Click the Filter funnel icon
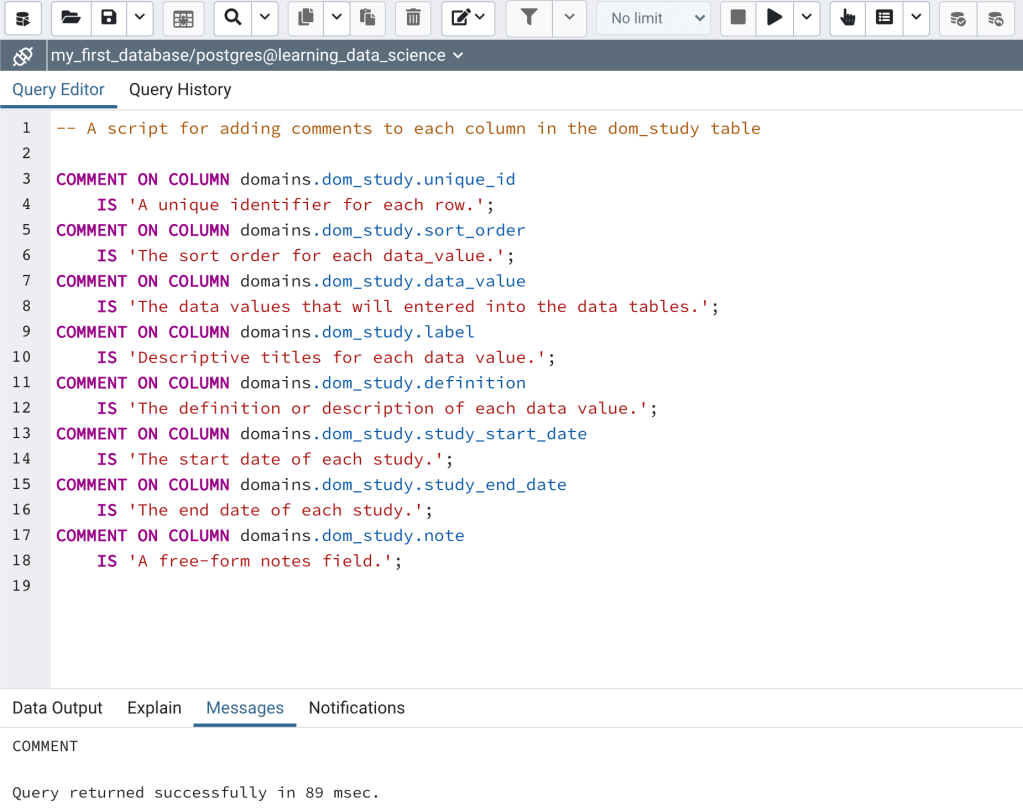Image resolution: width=1023 pixels, height=812 pixels. click(x=529, y=18)
